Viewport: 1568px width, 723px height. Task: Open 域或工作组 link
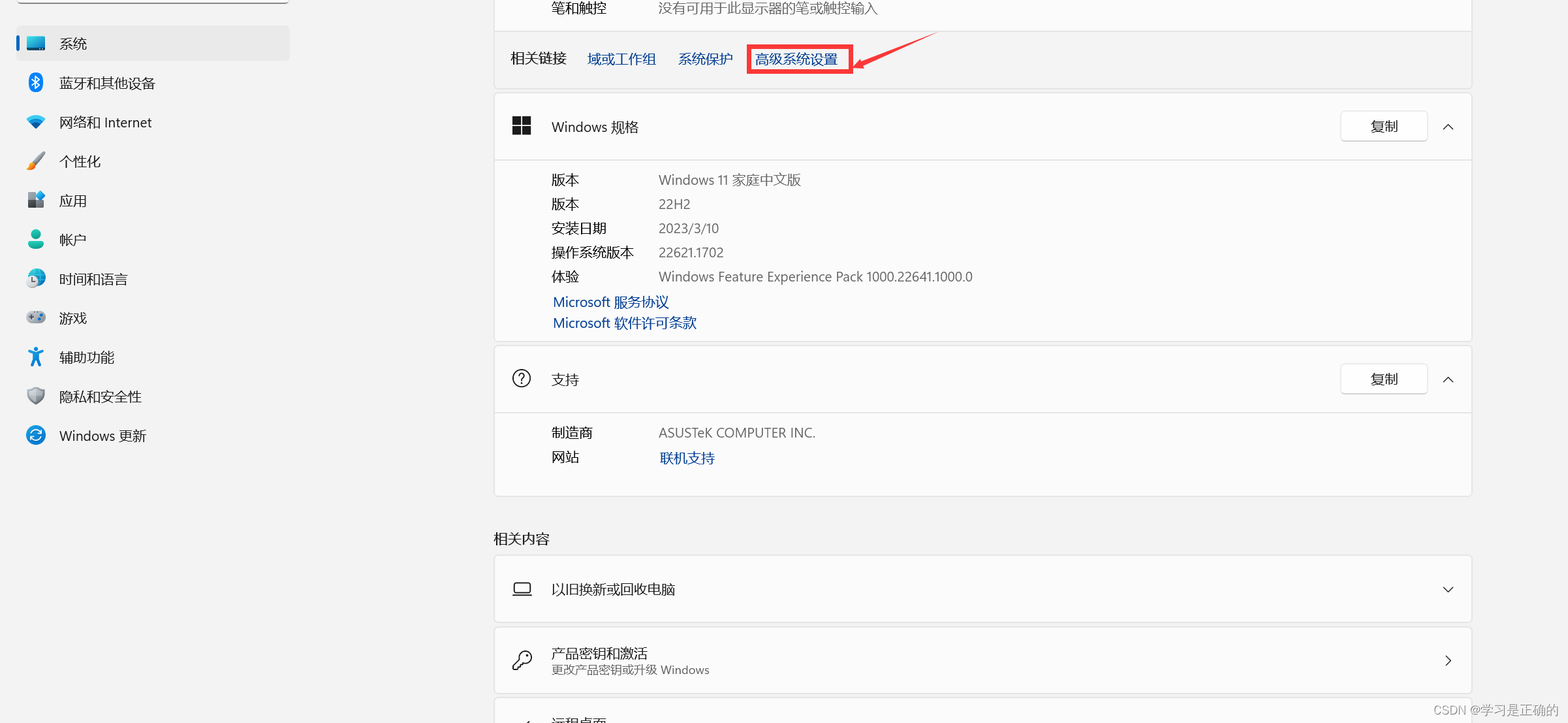tap(621, 59)
